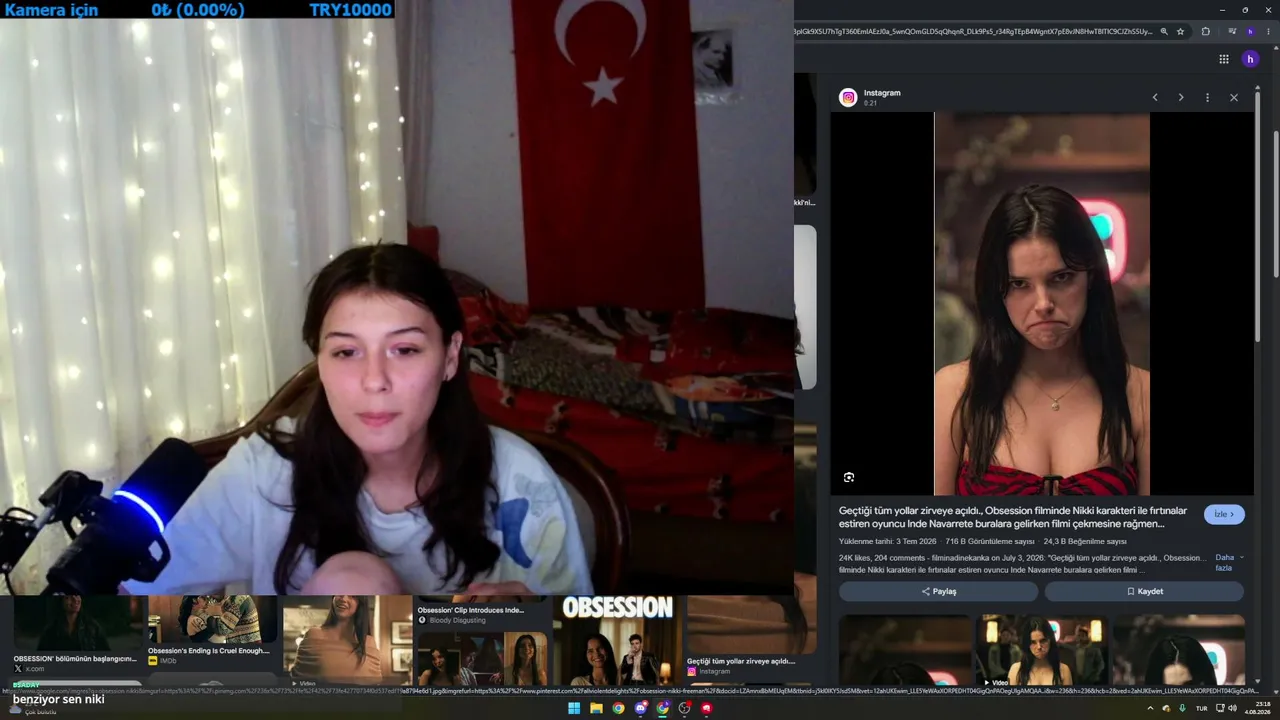The width and height of the screenshot is (1280, 720).
Task: Go to previous image in preview panel
Action: tap(1155, 98)
